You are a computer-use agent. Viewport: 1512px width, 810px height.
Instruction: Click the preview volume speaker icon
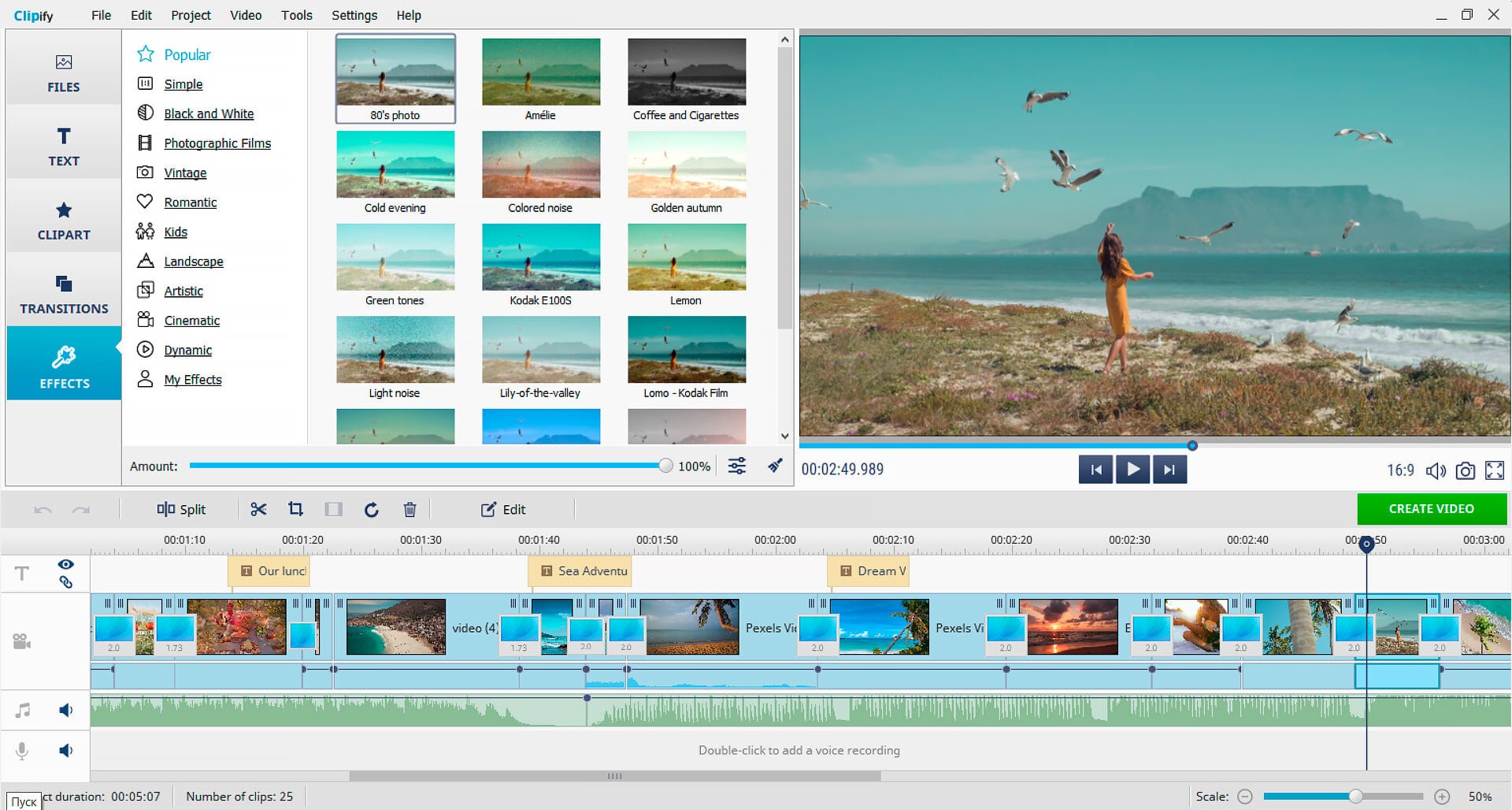tap(1435, 470)
